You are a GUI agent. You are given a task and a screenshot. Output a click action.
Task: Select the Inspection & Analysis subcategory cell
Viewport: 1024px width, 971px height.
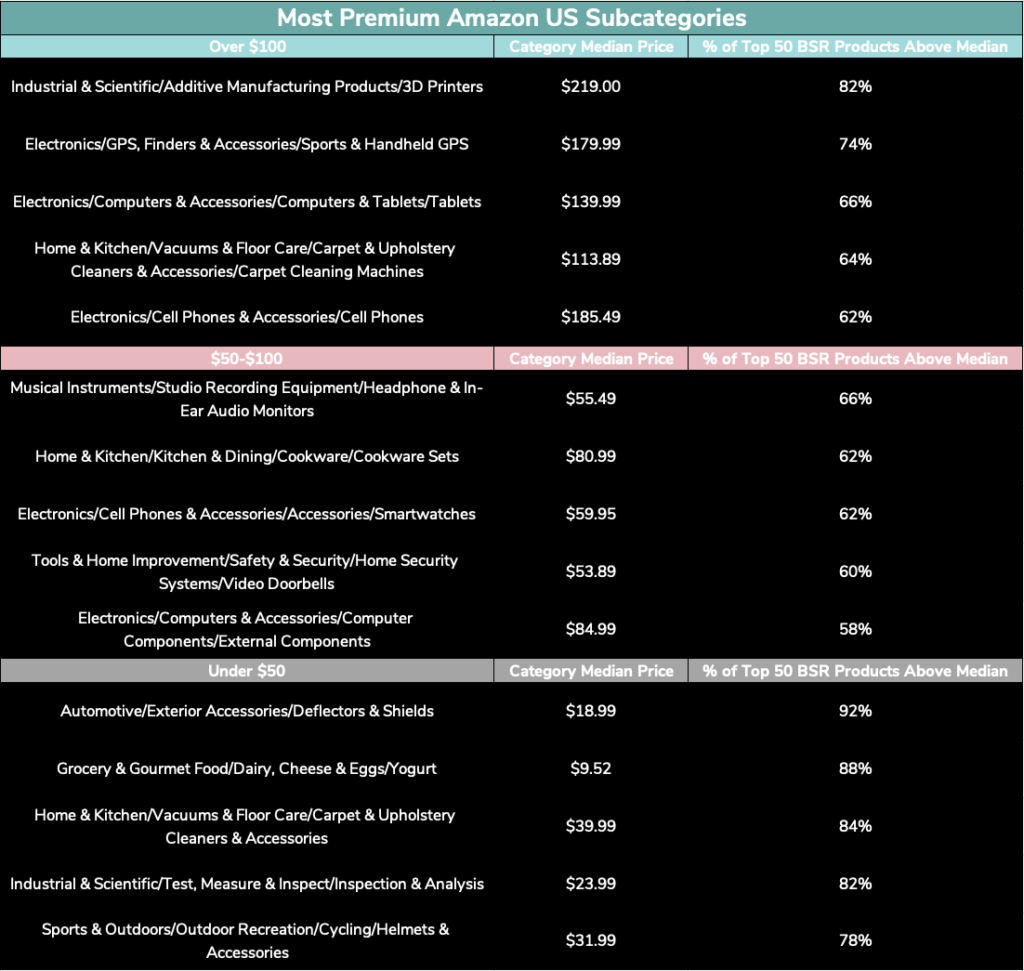[247, 884]
